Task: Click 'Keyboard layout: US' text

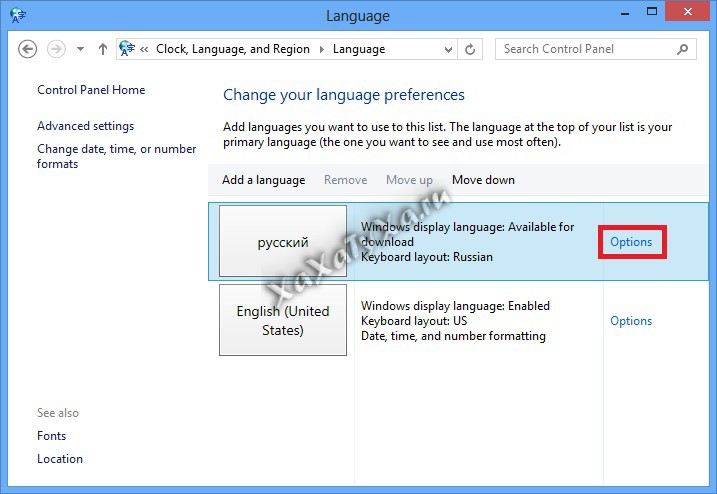Action: click(414, 321)
